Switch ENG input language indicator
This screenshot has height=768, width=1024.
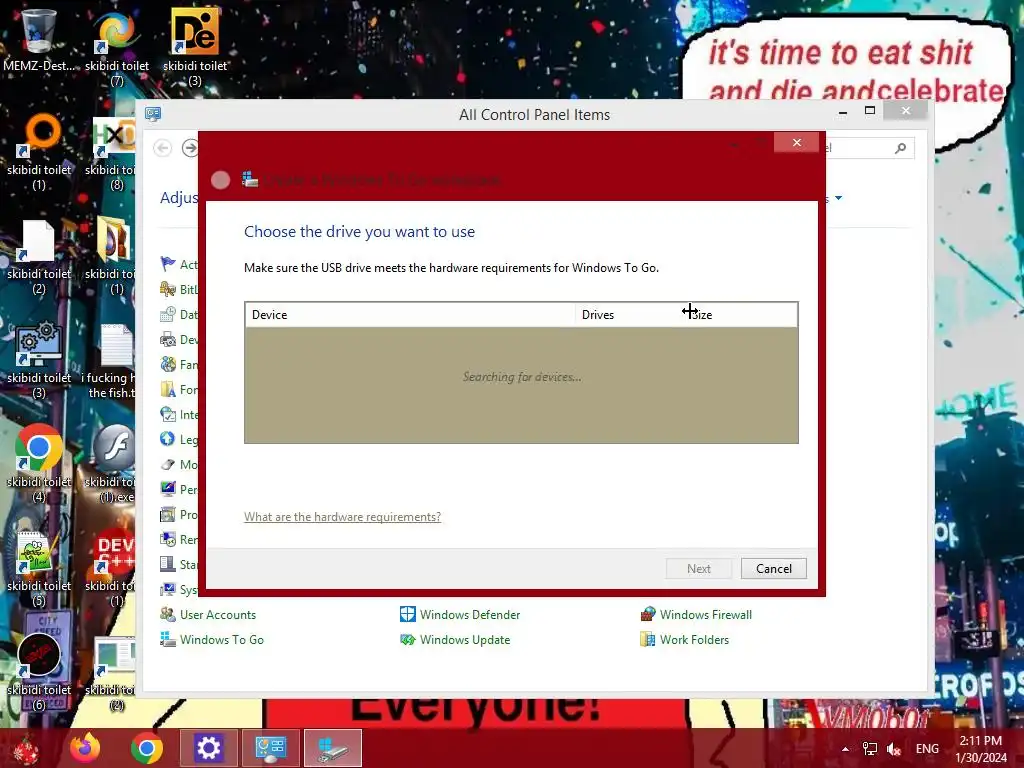coord(927,748)
